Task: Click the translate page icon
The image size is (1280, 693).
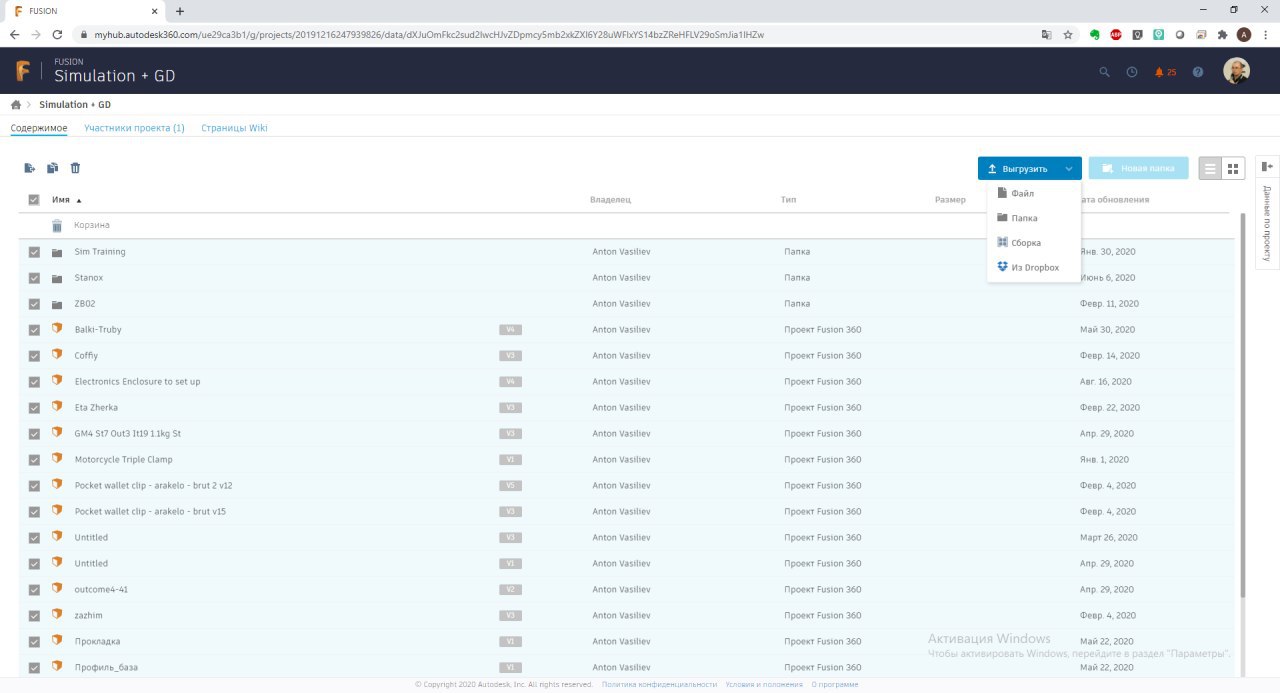Action: [1046, 34]
